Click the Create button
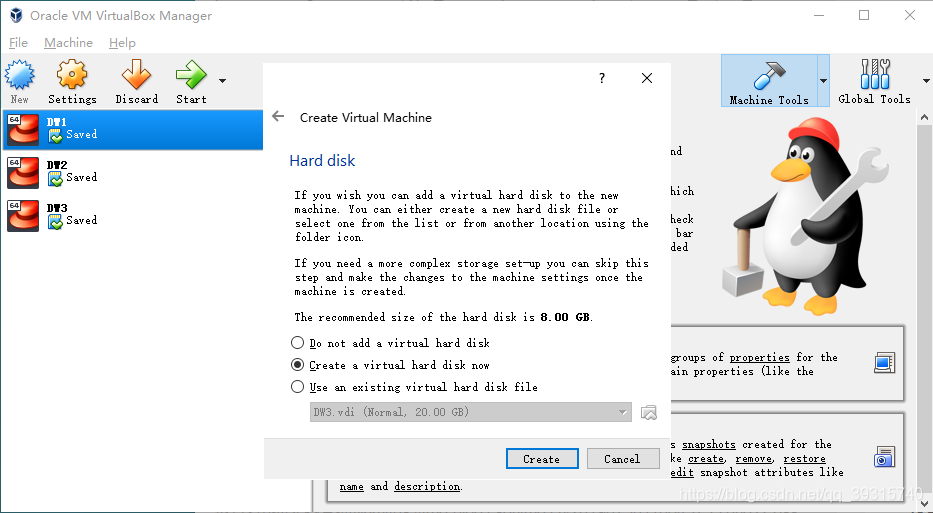 (x=542, y=459)
